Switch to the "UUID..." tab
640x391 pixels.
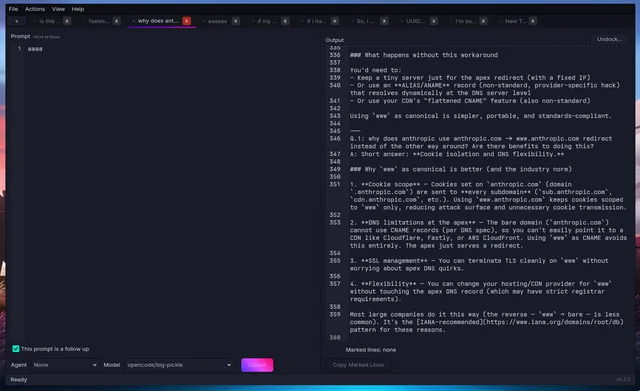(x=415, y=21)
